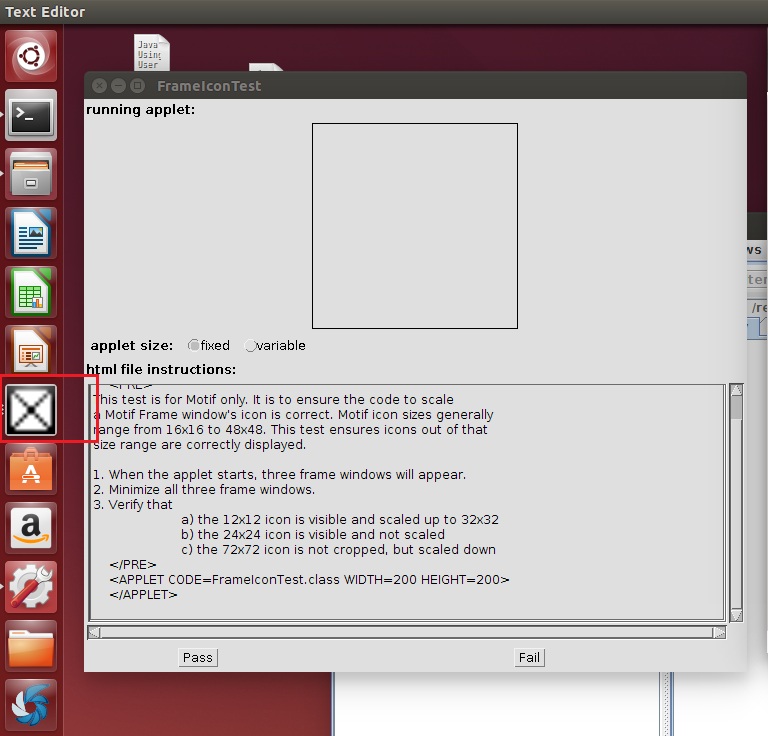
Task: Open Ubuntu Software Center shopping bag icon
Action: click(32, 468)
